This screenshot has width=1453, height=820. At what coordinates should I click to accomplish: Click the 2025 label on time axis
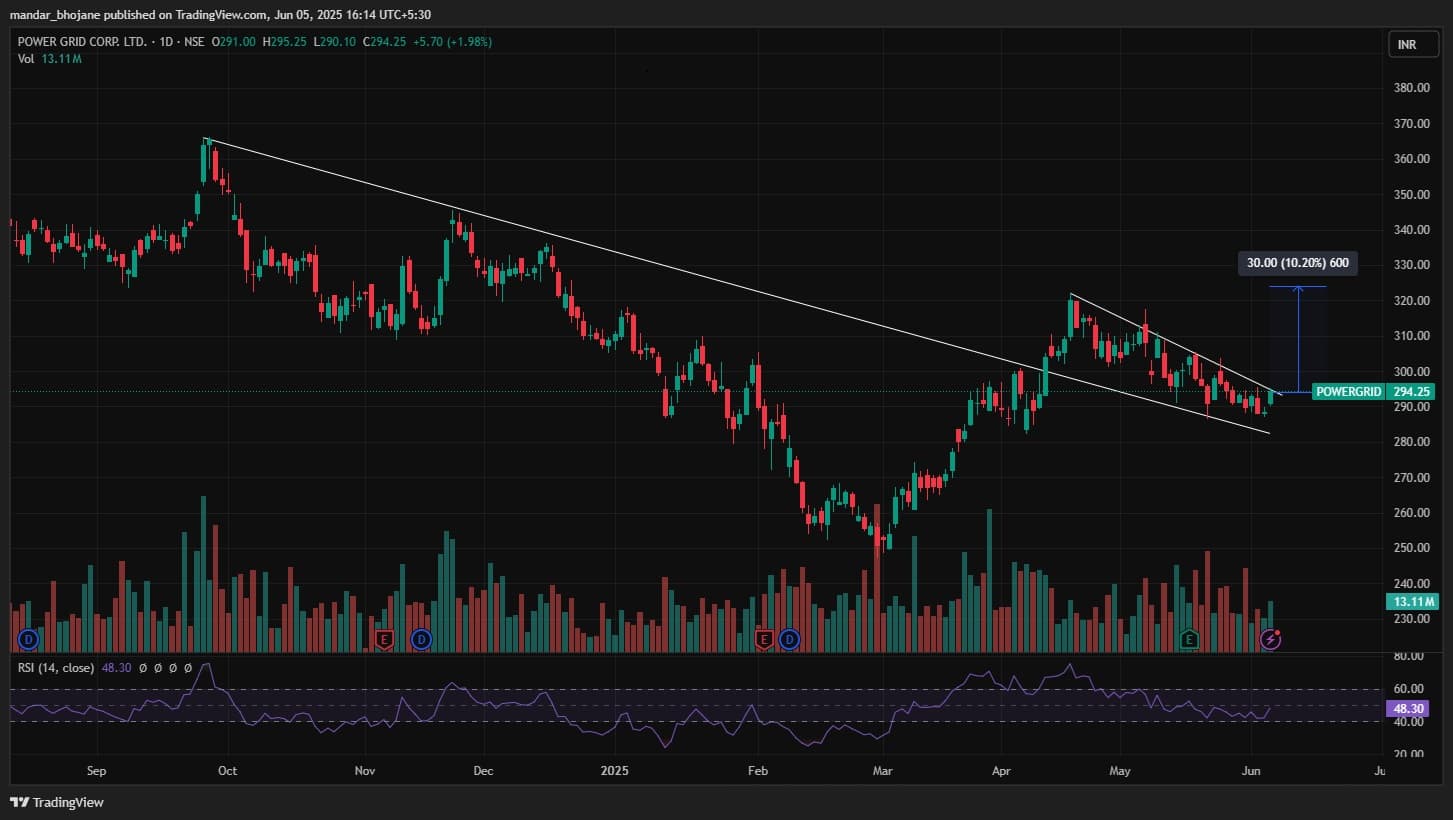tap(614, 771)
